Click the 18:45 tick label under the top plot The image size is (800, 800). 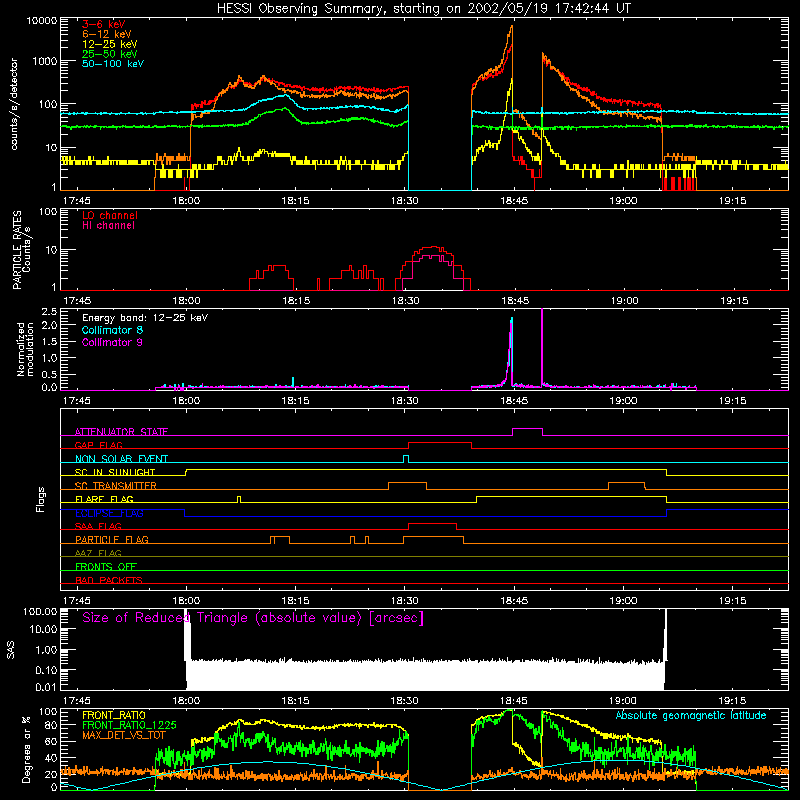tap(514, 201)
